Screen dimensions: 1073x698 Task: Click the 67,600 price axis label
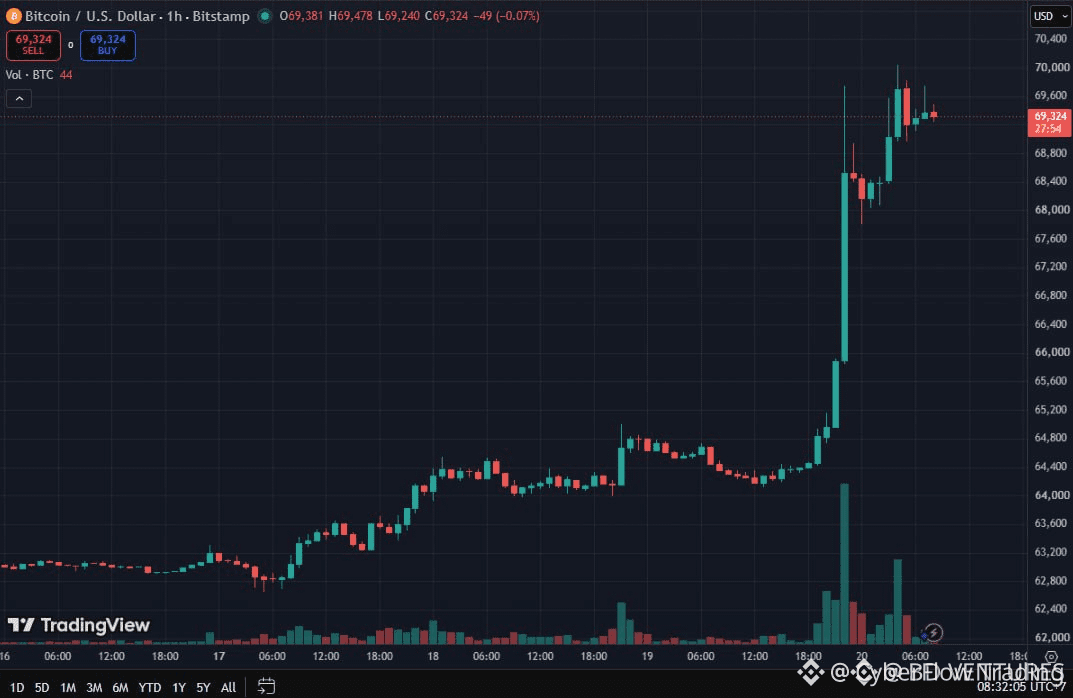(x=1050, y=238)
